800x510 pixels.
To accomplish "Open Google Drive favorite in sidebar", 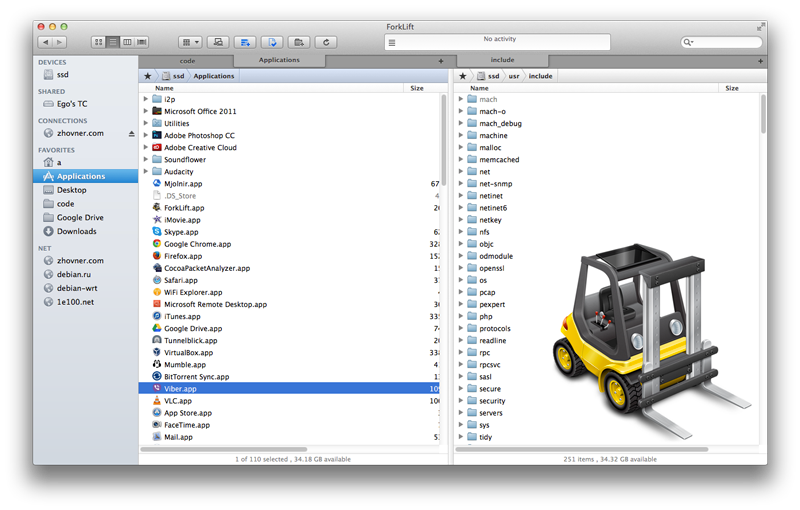I will click(x=85, y=217).
